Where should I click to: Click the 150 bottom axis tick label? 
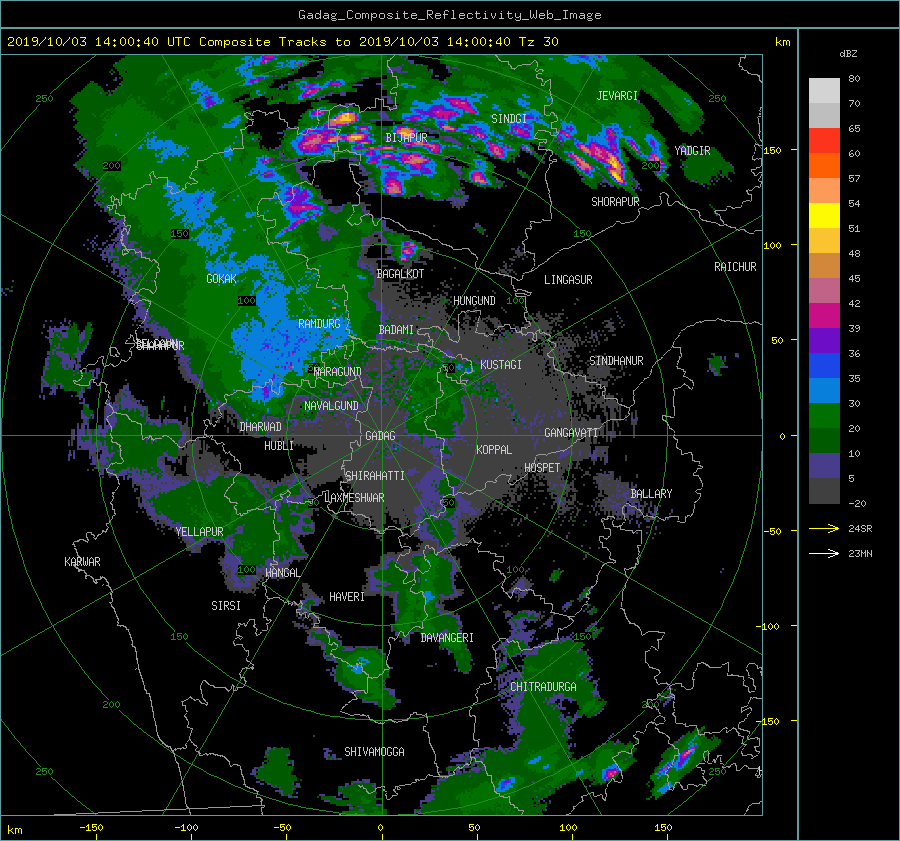(x=663, y=828)
